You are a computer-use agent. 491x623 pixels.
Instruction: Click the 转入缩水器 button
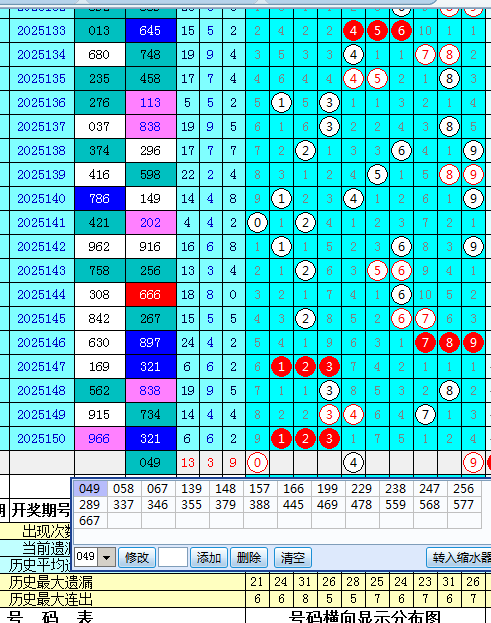pos(459,557)
